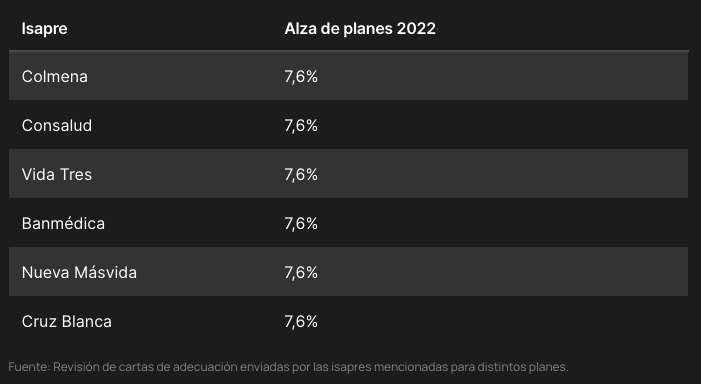
Task: Click the Isapre column header
Action: (x=44, y=29)
